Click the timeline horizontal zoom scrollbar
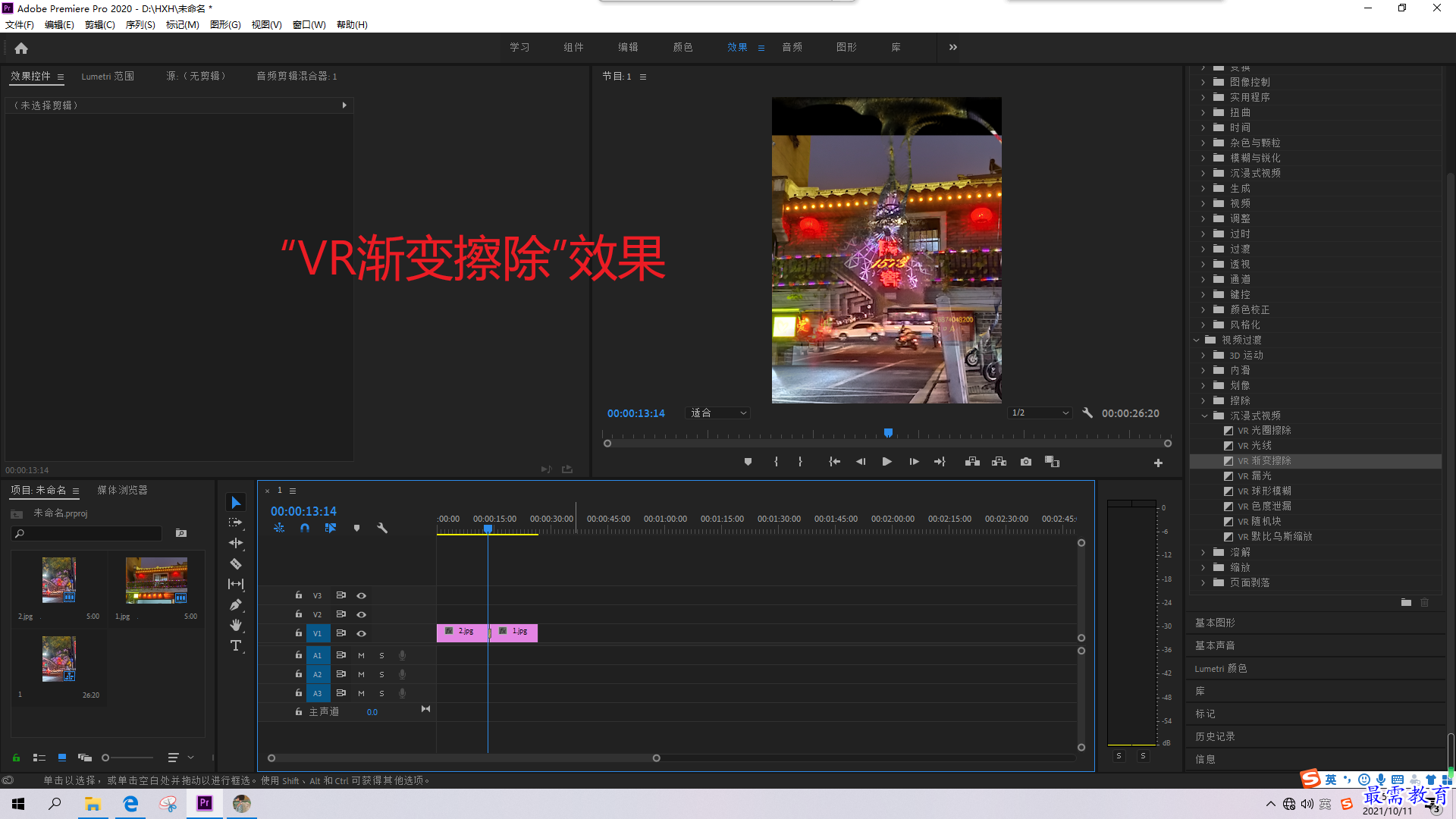 point(463,758)
